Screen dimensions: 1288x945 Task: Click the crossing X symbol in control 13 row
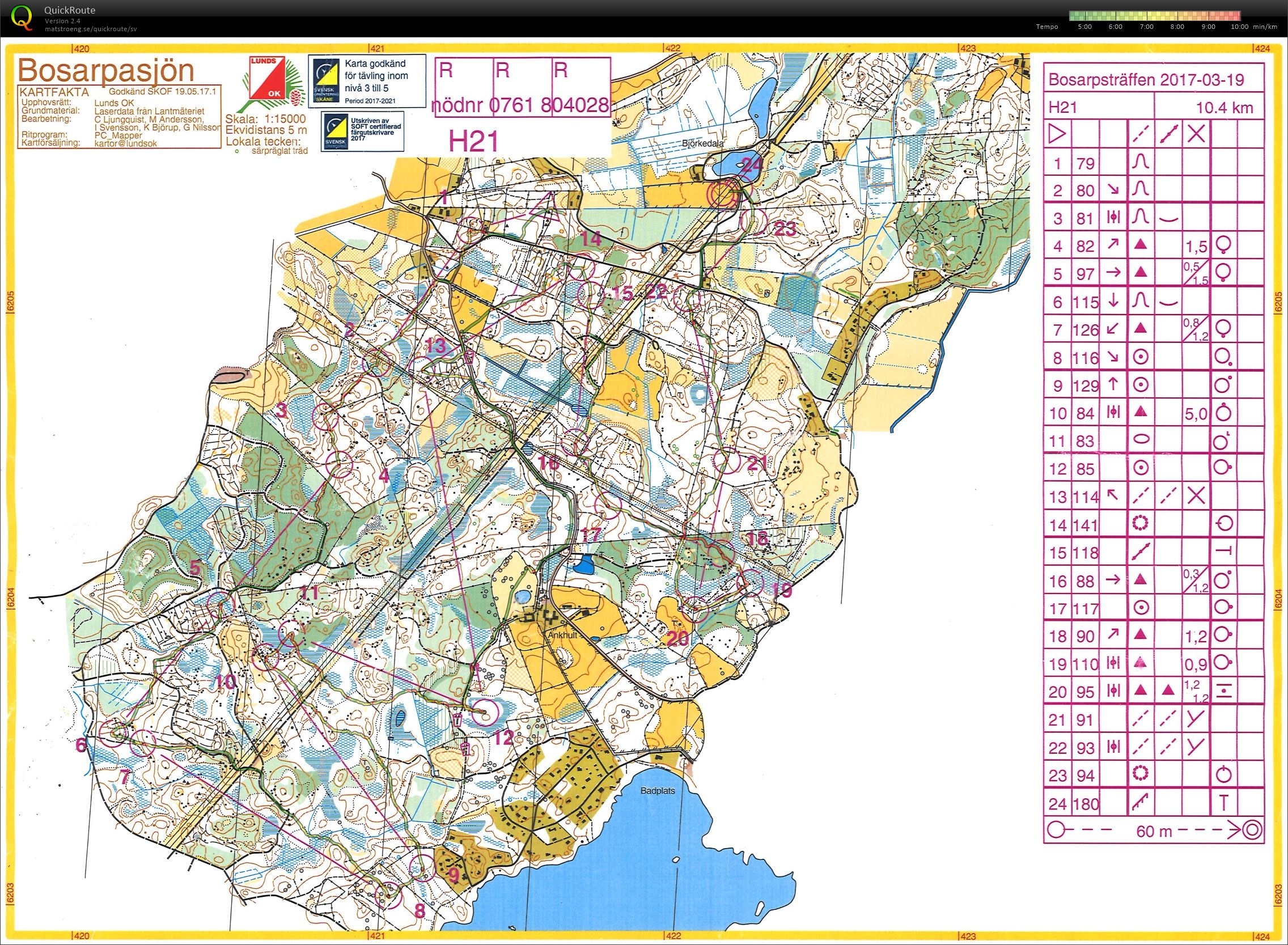[1196, 495]
